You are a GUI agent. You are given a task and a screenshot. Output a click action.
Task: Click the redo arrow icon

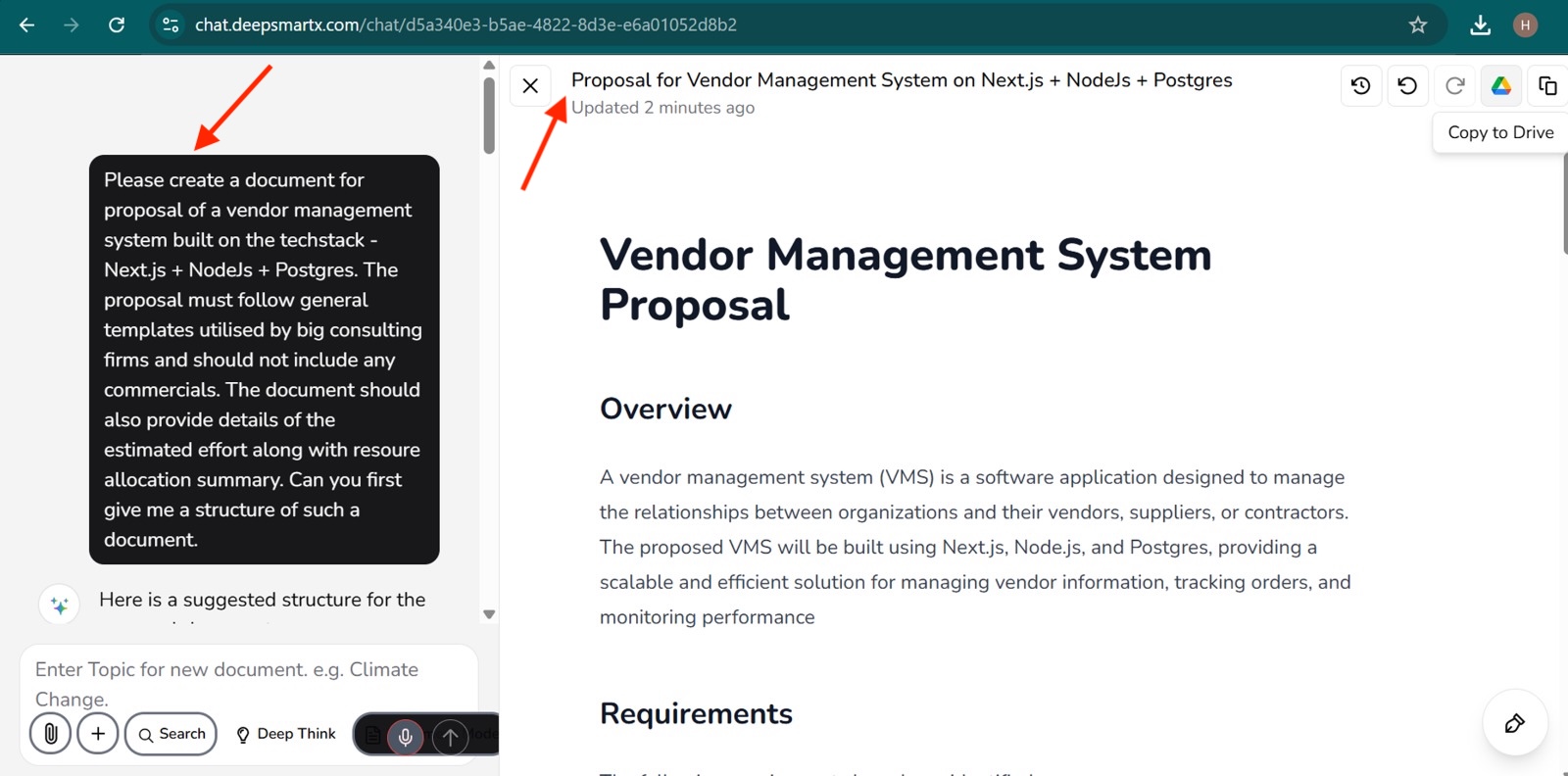point(1454,86)
